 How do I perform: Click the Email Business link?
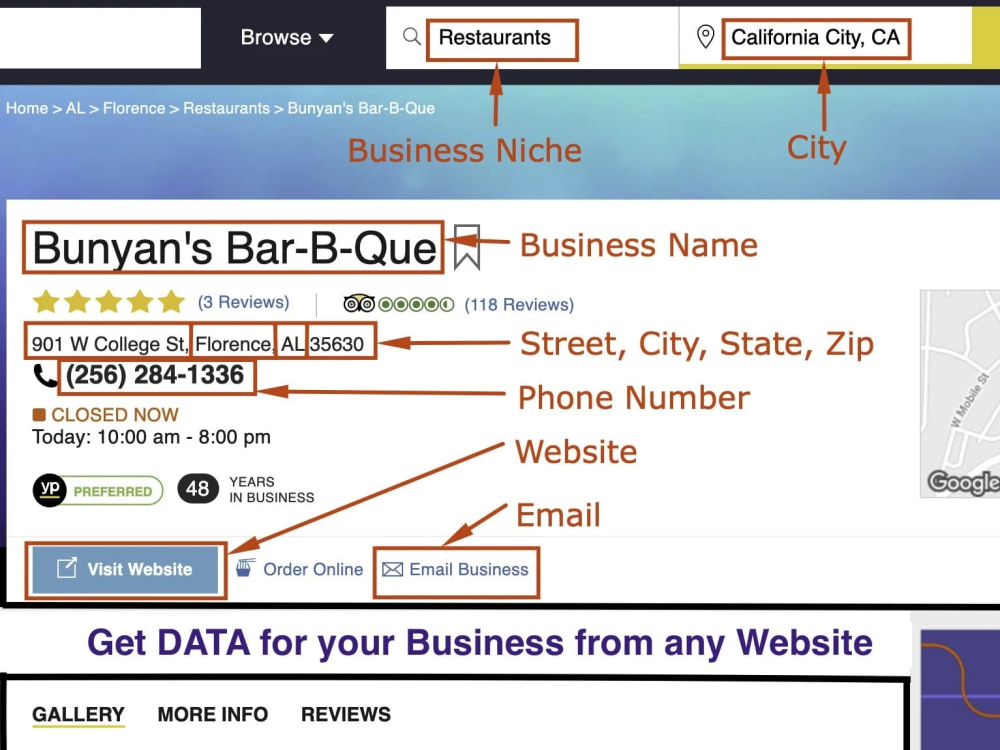point(469,569)
